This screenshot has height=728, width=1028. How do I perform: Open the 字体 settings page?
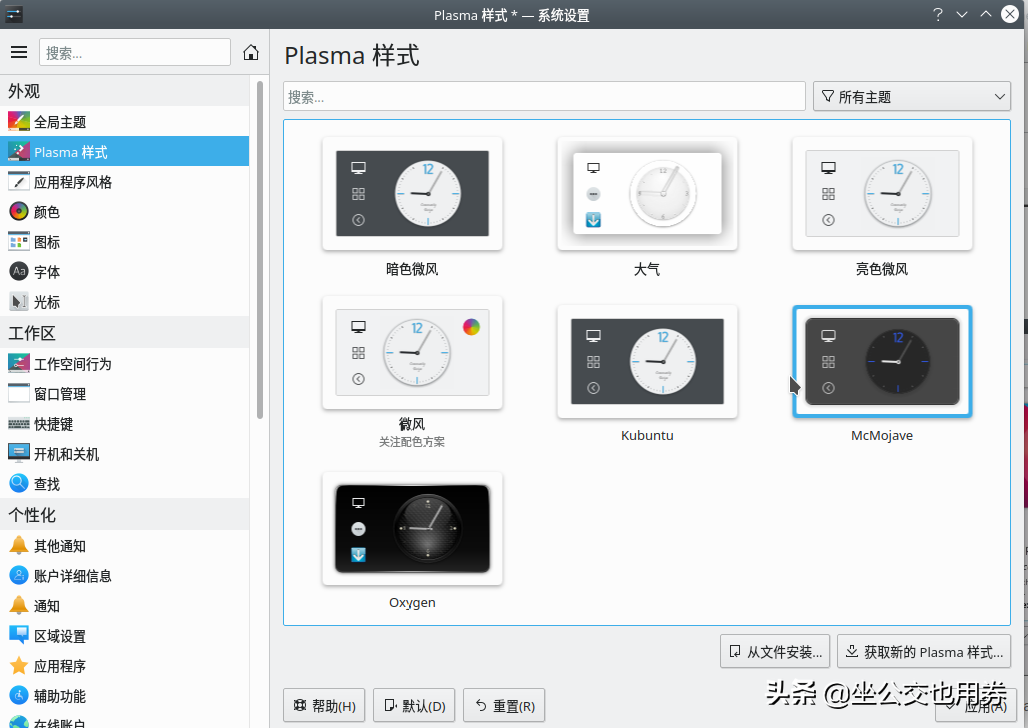125,272
